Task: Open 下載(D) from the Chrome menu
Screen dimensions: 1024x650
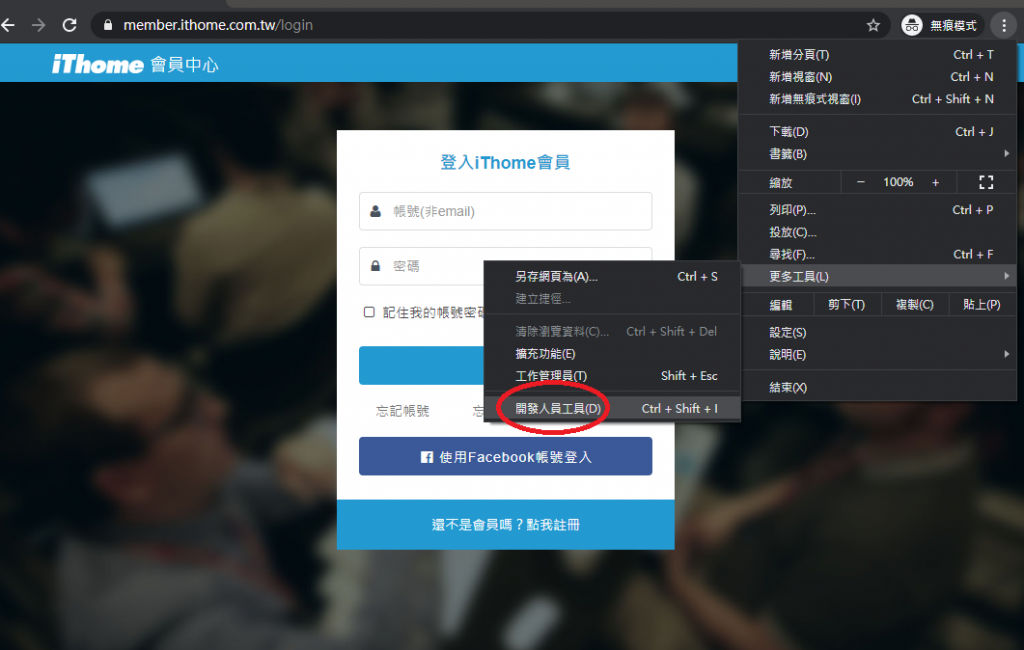Action: click(x=877, y=132)
